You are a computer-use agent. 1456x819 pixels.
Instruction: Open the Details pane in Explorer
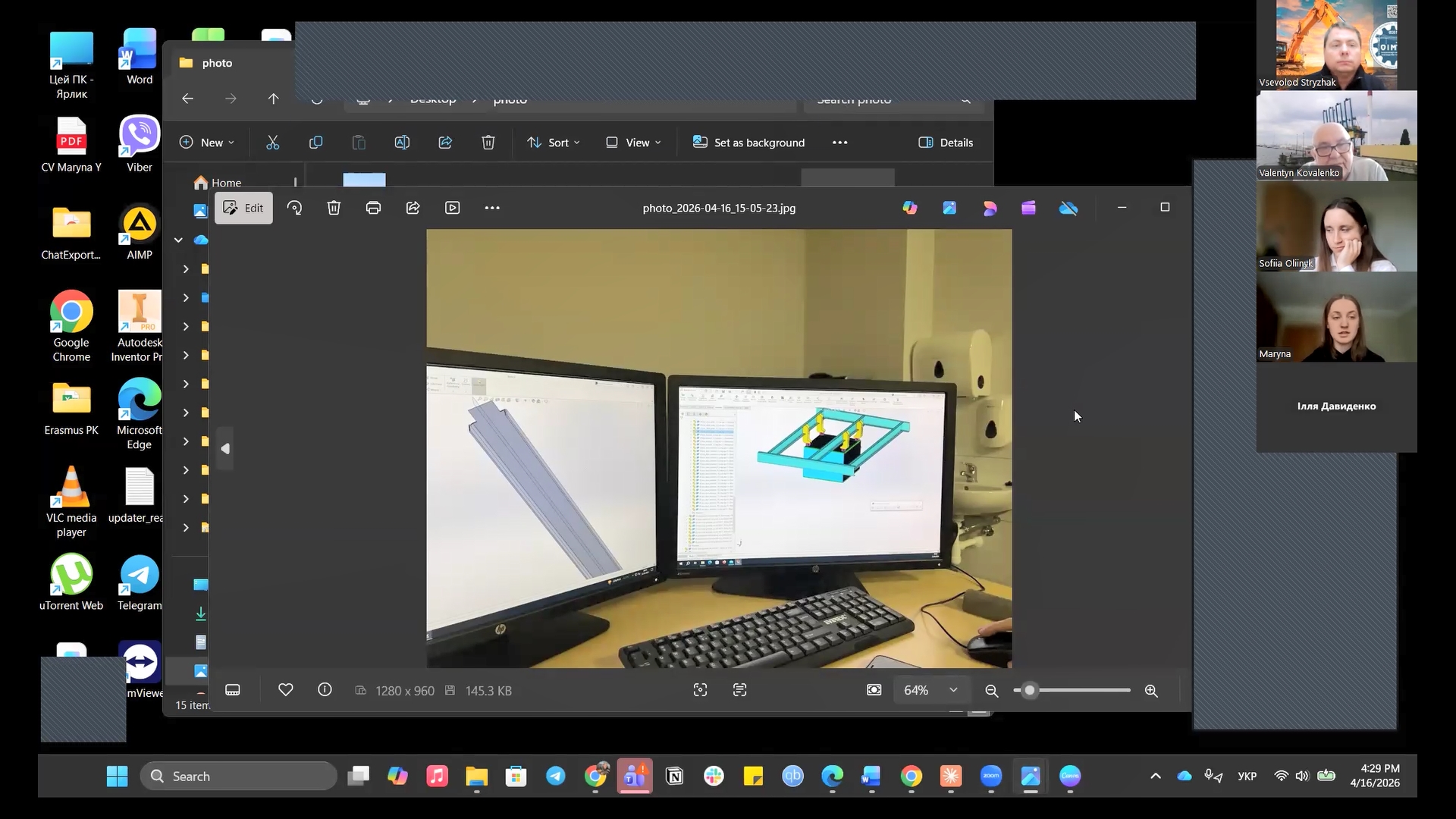[946, 143]
